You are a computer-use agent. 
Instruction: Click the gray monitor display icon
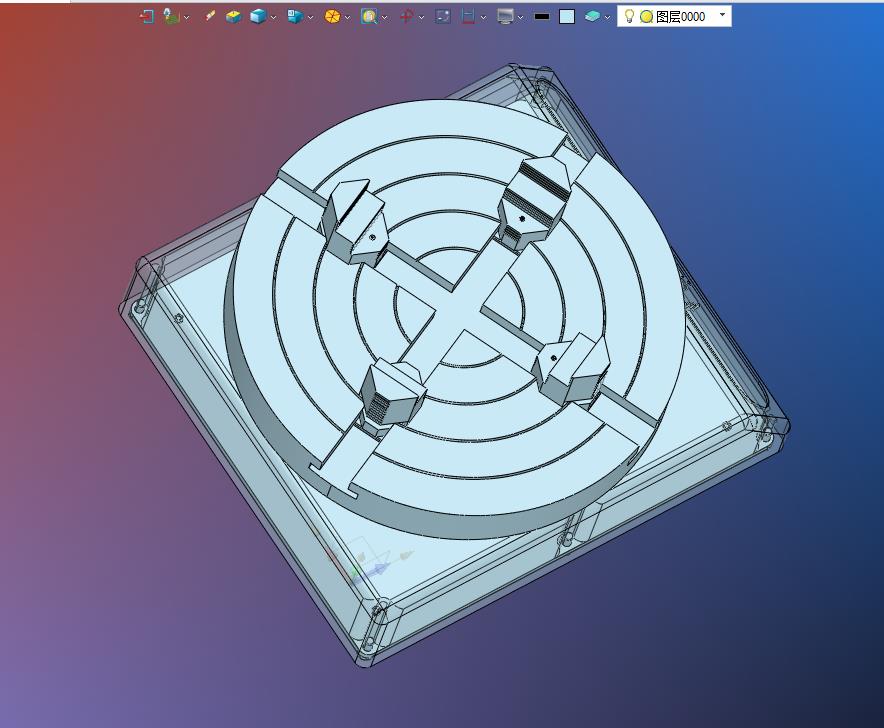pos(505,16)
